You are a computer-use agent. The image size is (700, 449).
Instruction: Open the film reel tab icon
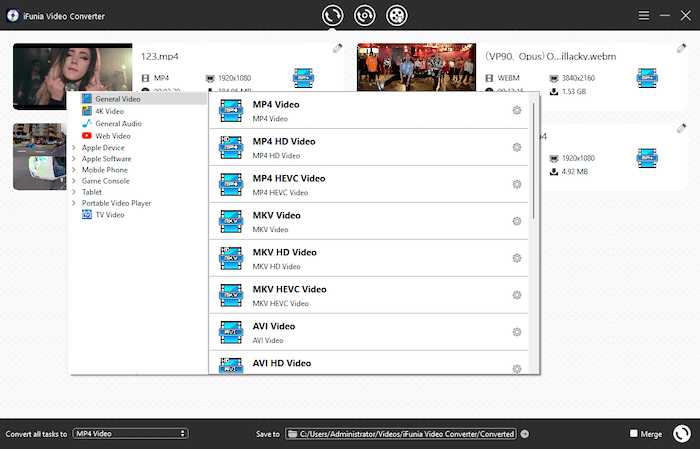397,15
